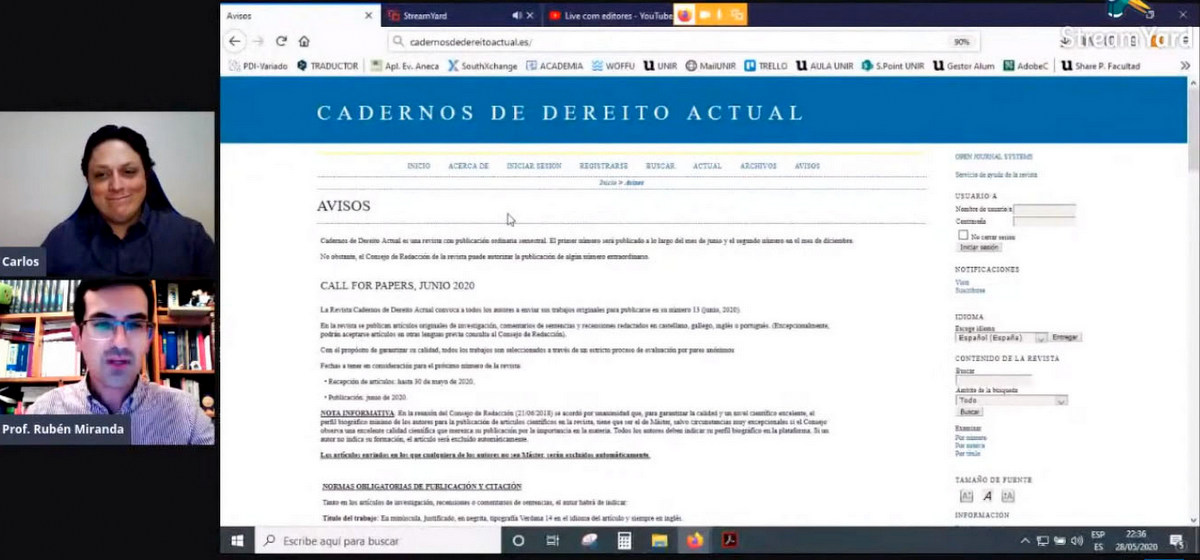This screenshot has width=1200, height=560.
Task: Open Adobe Acrobat in the taskbar
Action: [730, 541]
